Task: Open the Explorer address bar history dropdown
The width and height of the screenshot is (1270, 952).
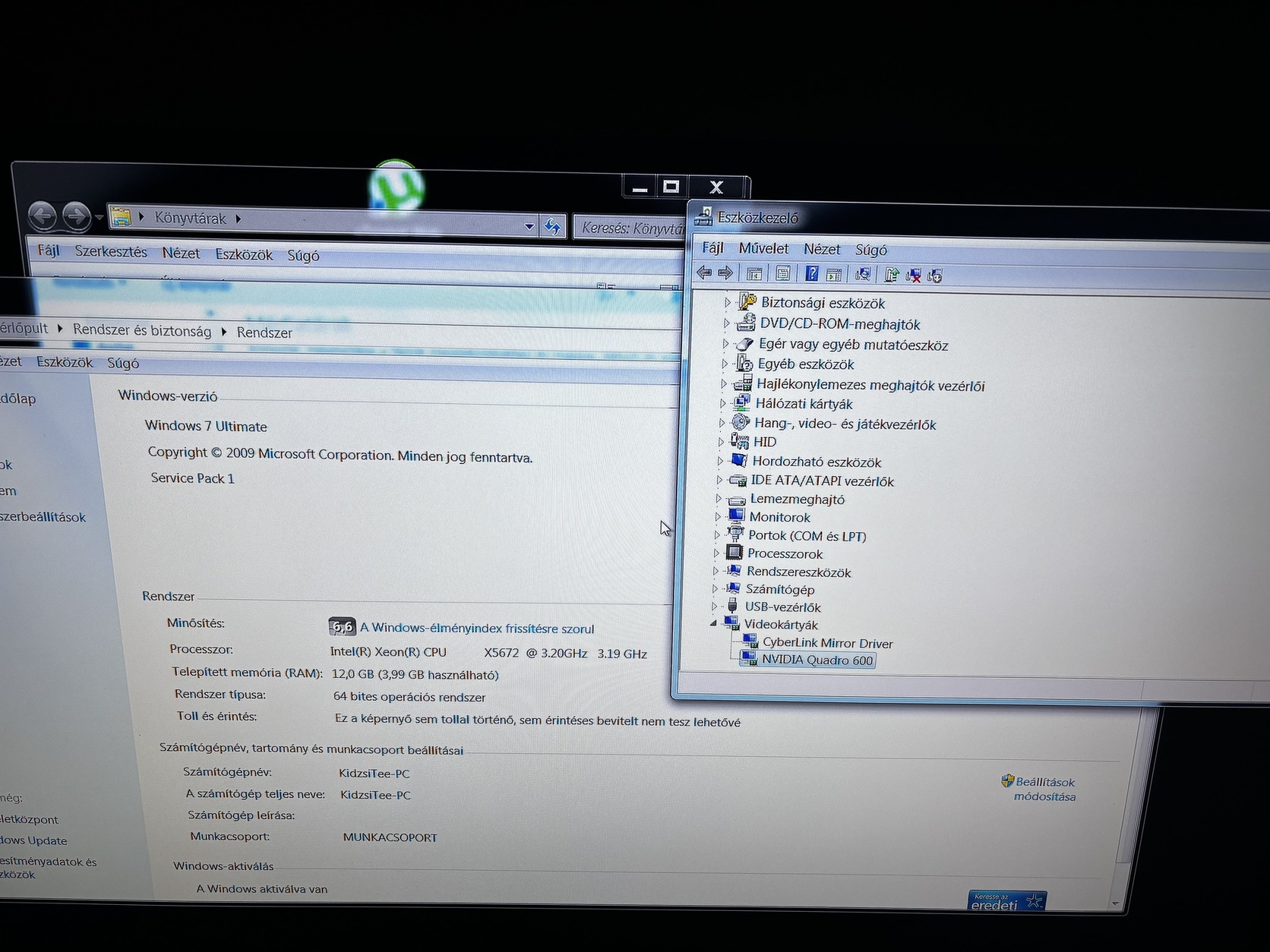Action: (x=529, y=225)
